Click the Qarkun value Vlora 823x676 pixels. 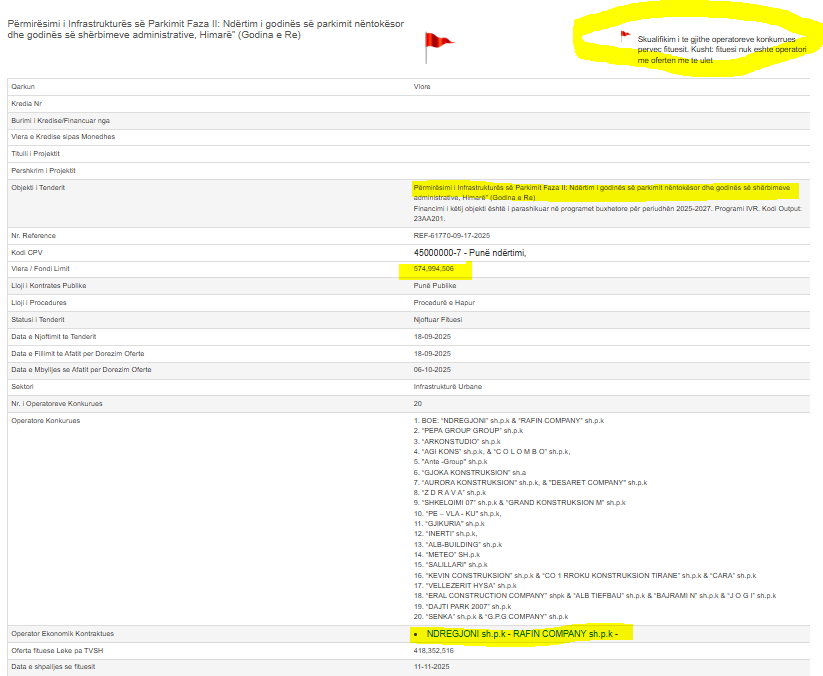[422, 87]
